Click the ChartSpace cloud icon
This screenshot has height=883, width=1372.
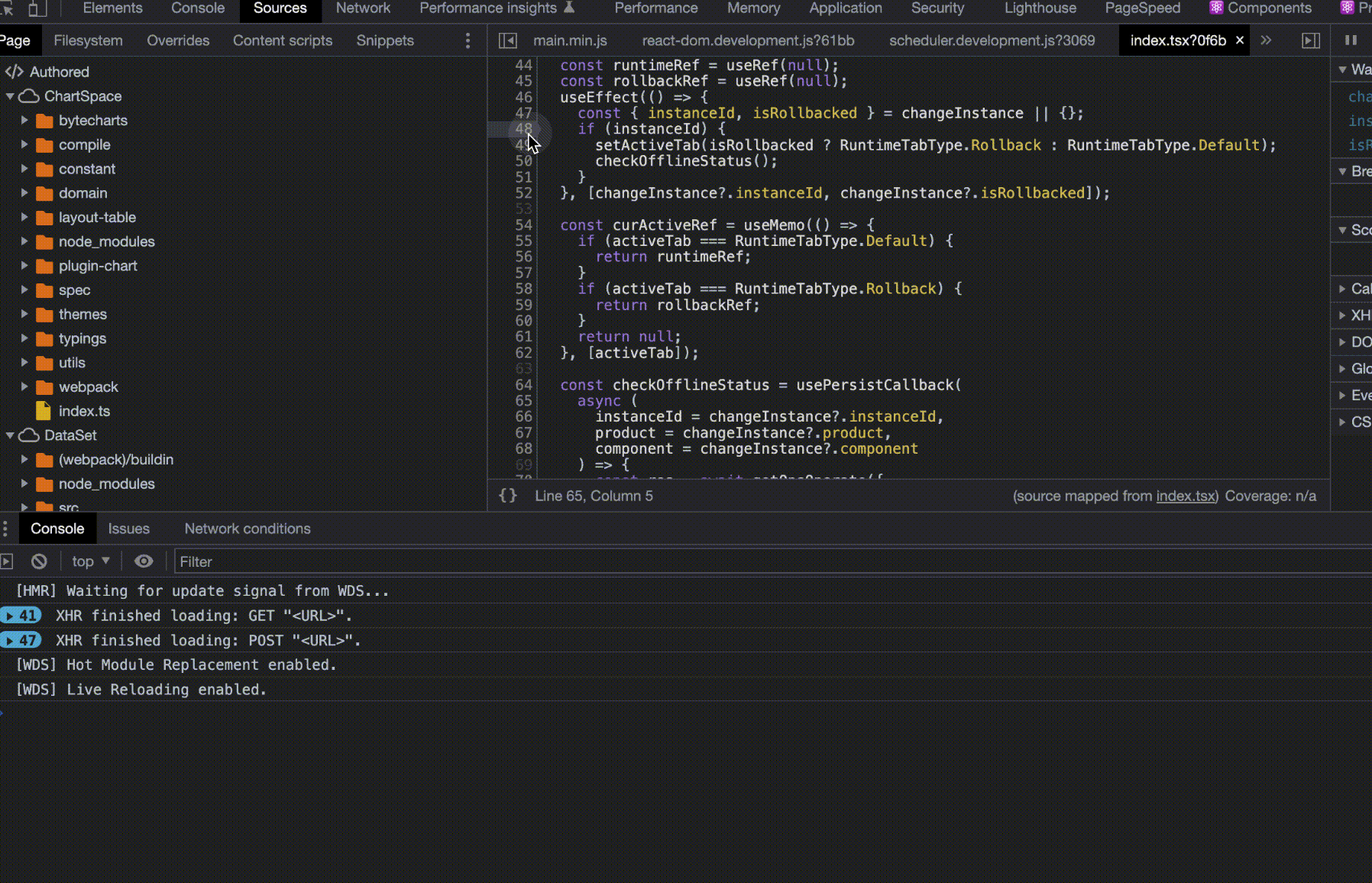29,96
